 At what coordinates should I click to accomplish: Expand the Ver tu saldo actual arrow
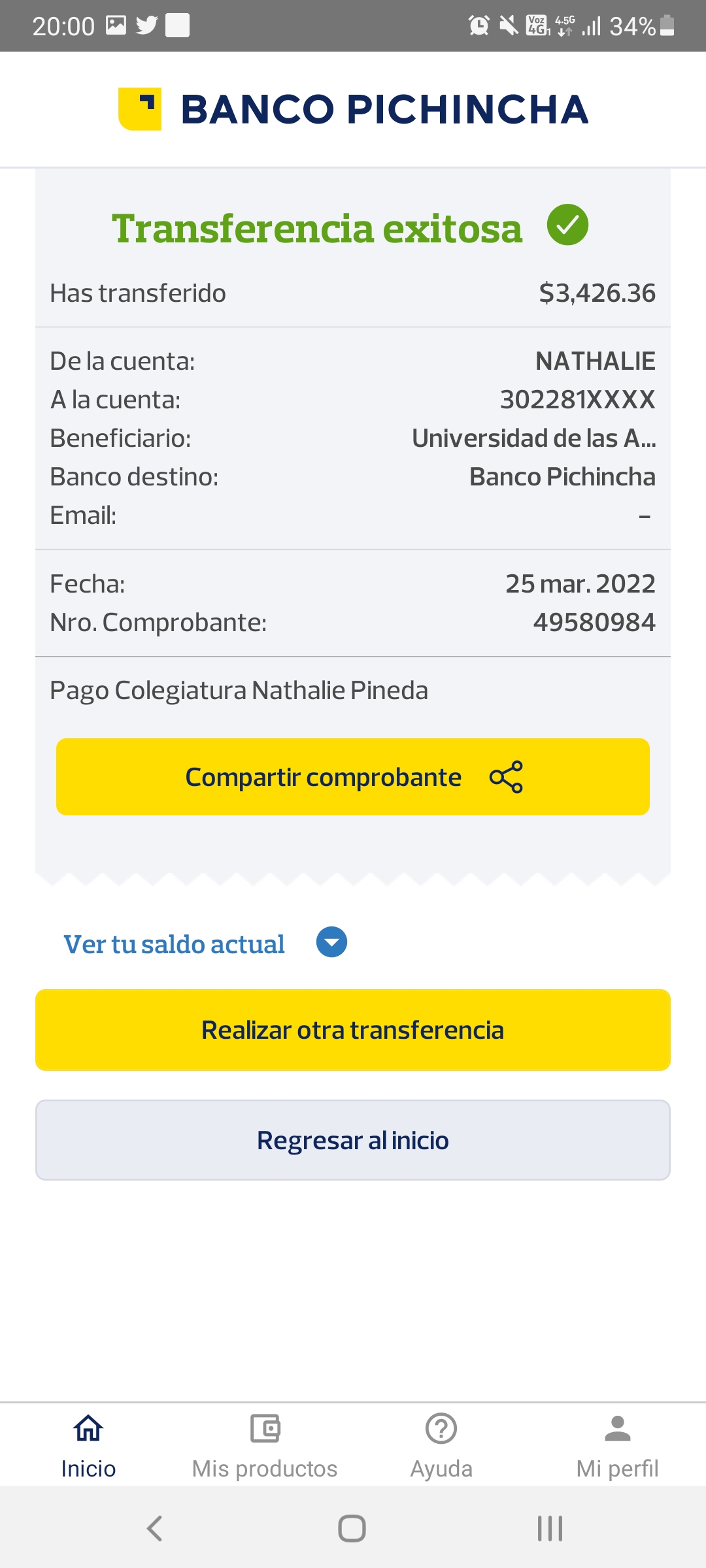tap(331, 942)
